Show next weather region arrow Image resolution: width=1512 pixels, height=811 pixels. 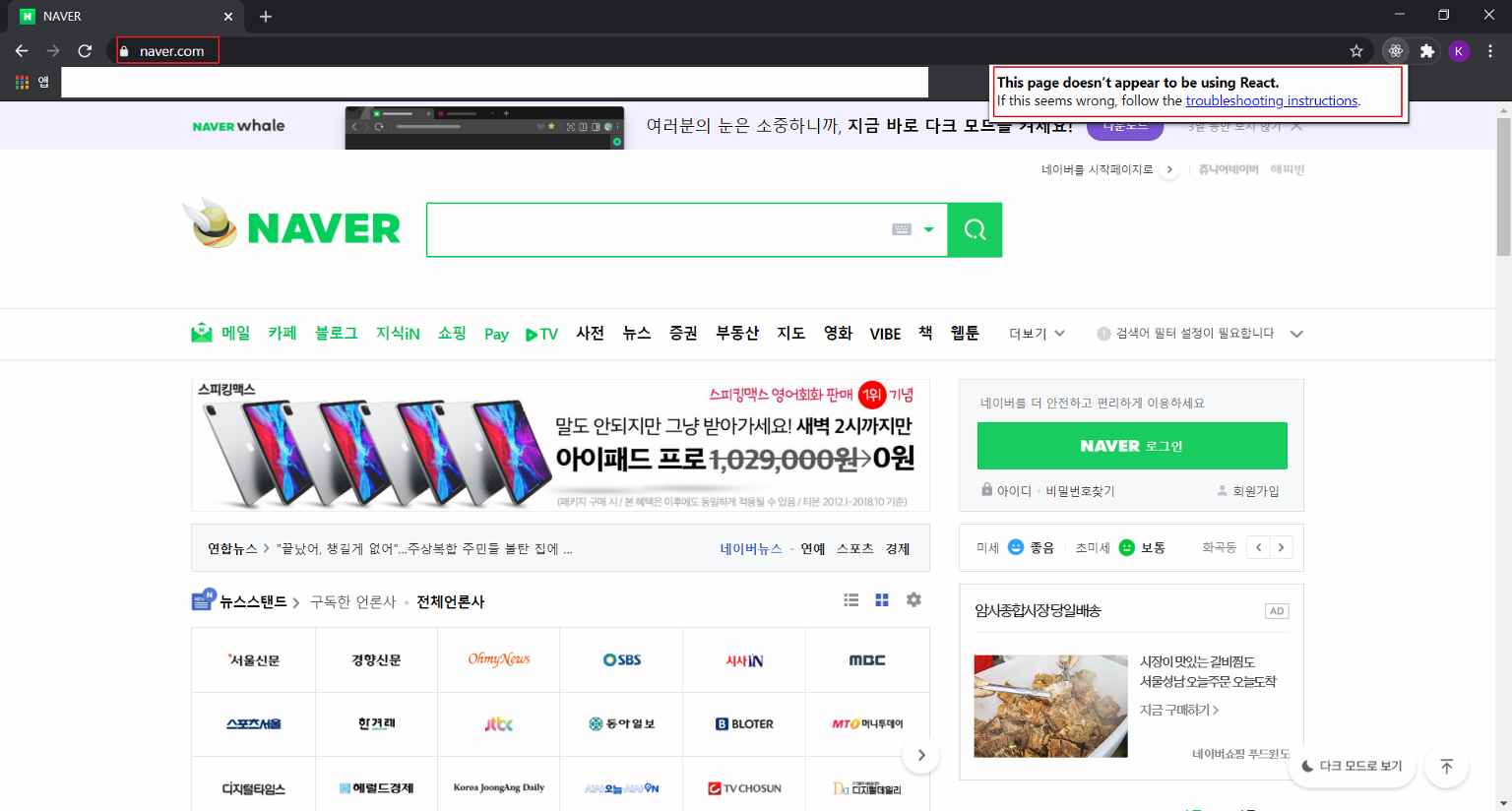[1281, 547]
